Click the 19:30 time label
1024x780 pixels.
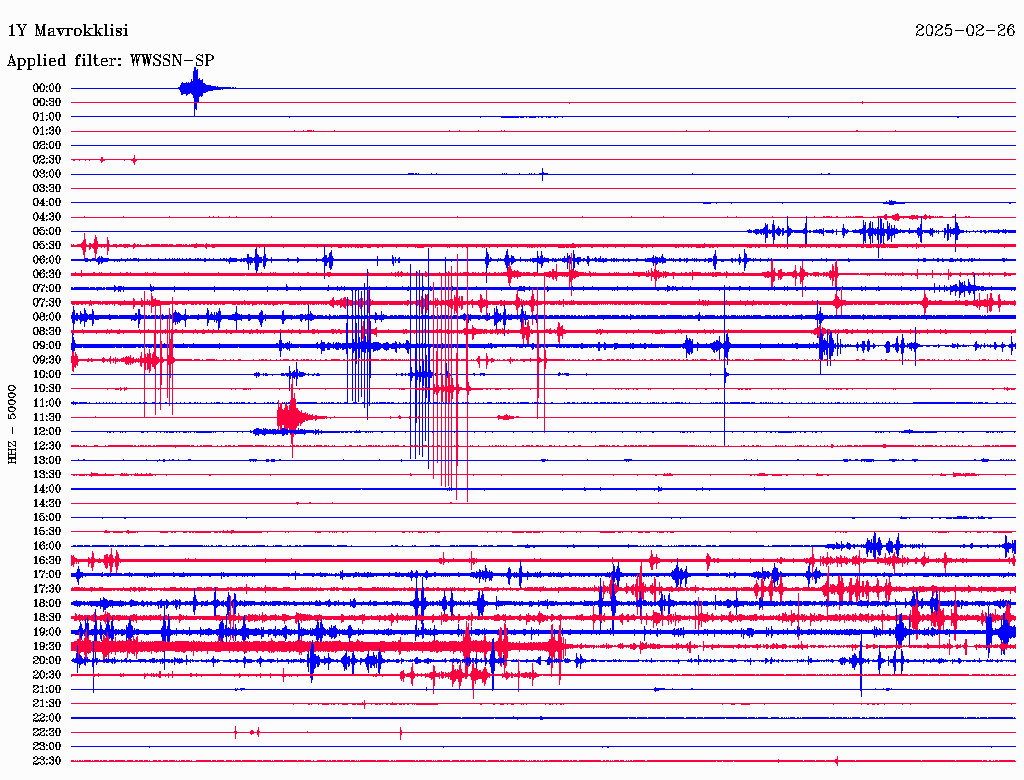pos(47,647)
